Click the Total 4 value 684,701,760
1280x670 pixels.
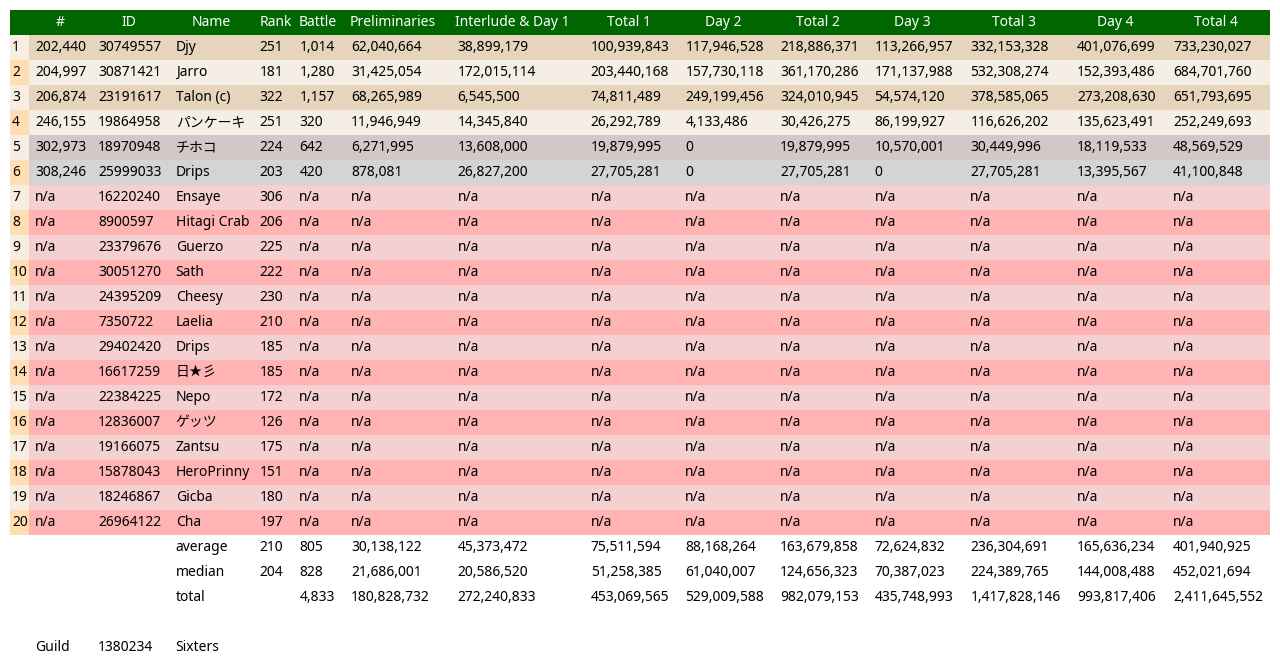pyautogui.click(x=1212, y=71)
